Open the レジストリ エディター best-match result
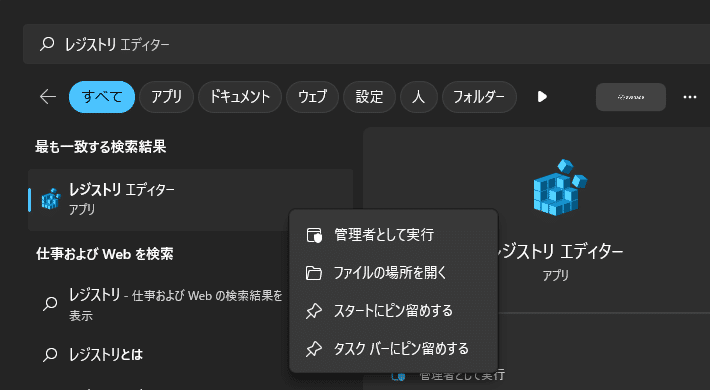The width and height of the screenshot is (710, 390). 190,200
